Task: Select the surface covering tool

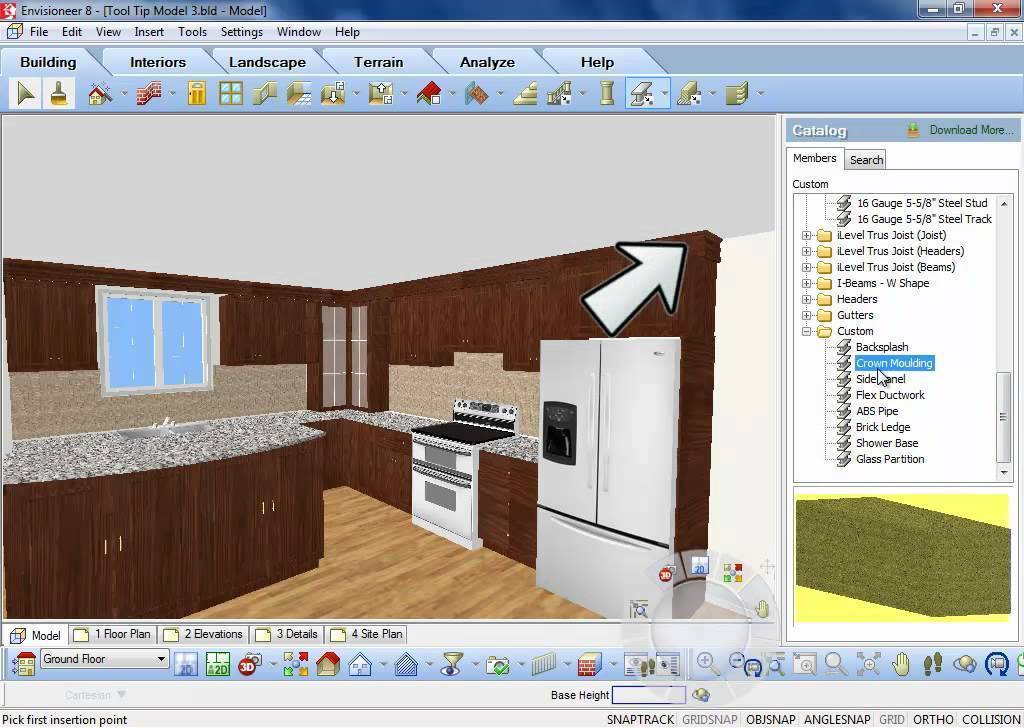Action: (477, 93)
